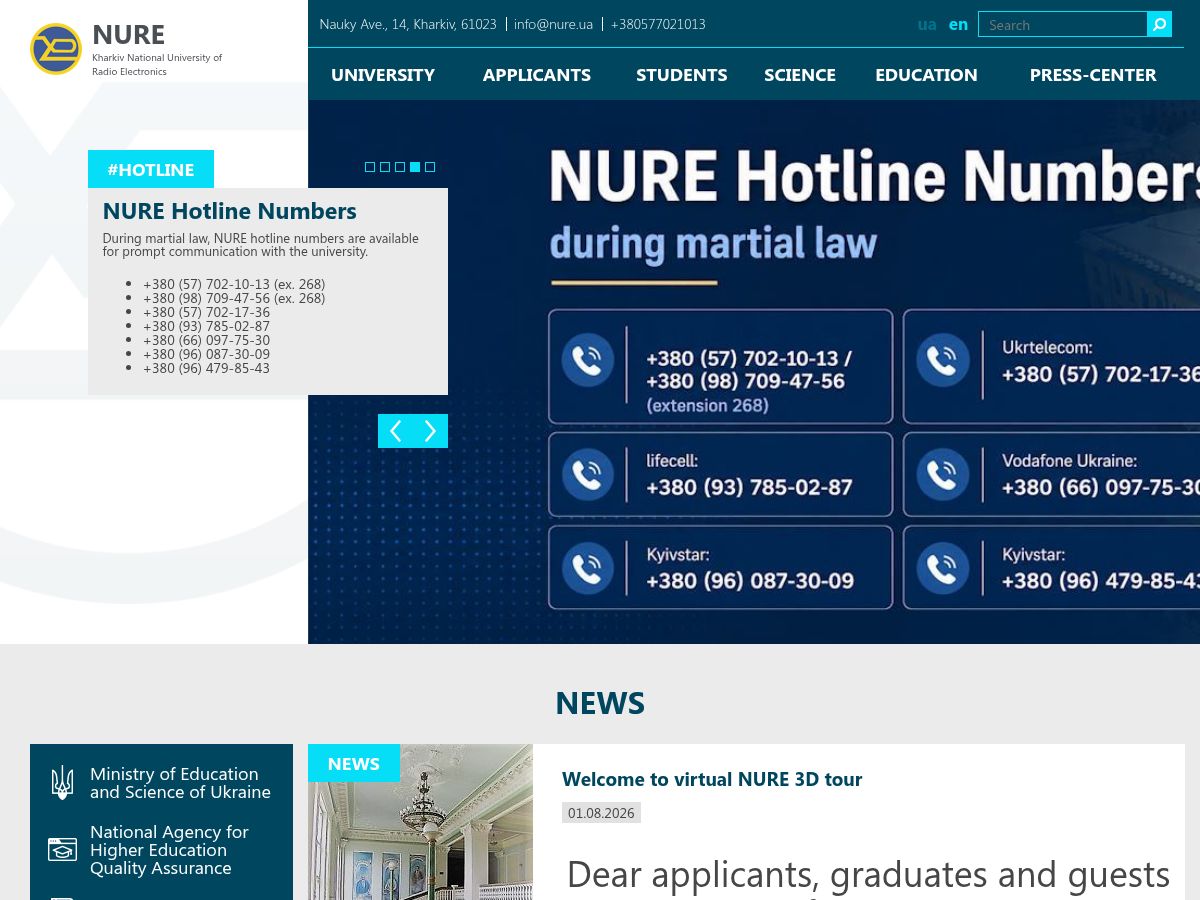Screen dimensions: 1200x900
Task: Focus the Search input field
Action: (x=1062, y=24)
